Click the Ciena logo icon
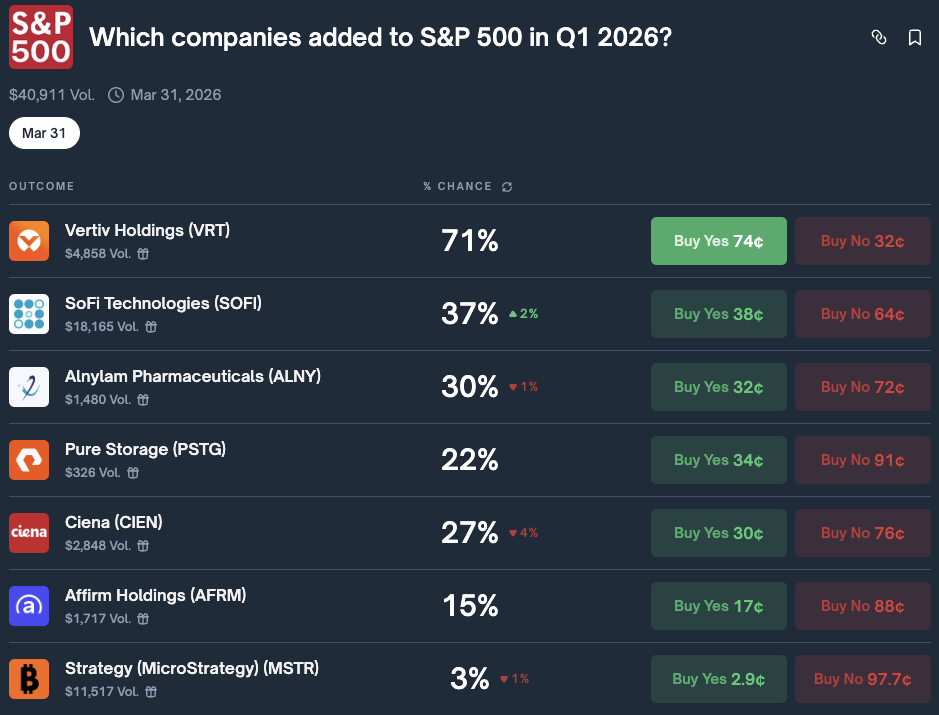Viewport: 939px width, 715px height. coord(29,533)
